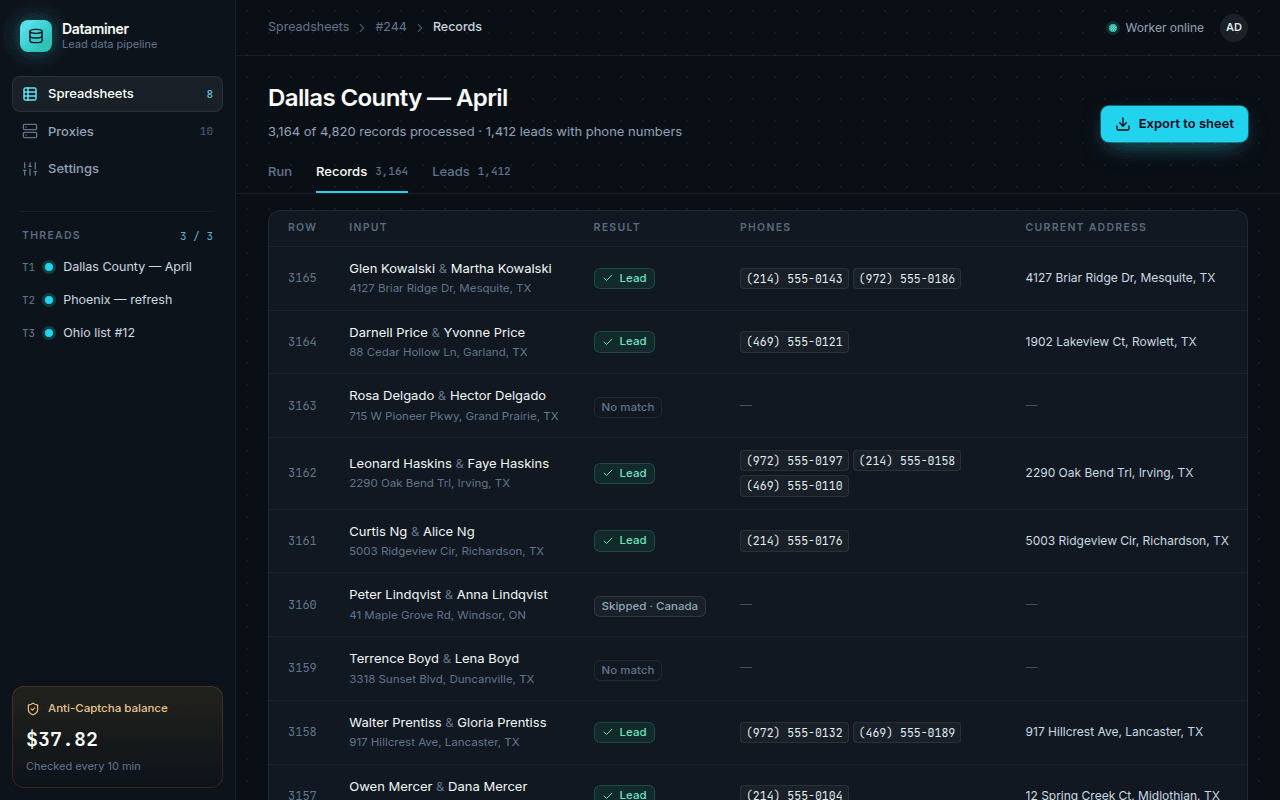Click the No match badge for Rosa Delgado
1280x800 pixels.
click(x=628, y=407)
